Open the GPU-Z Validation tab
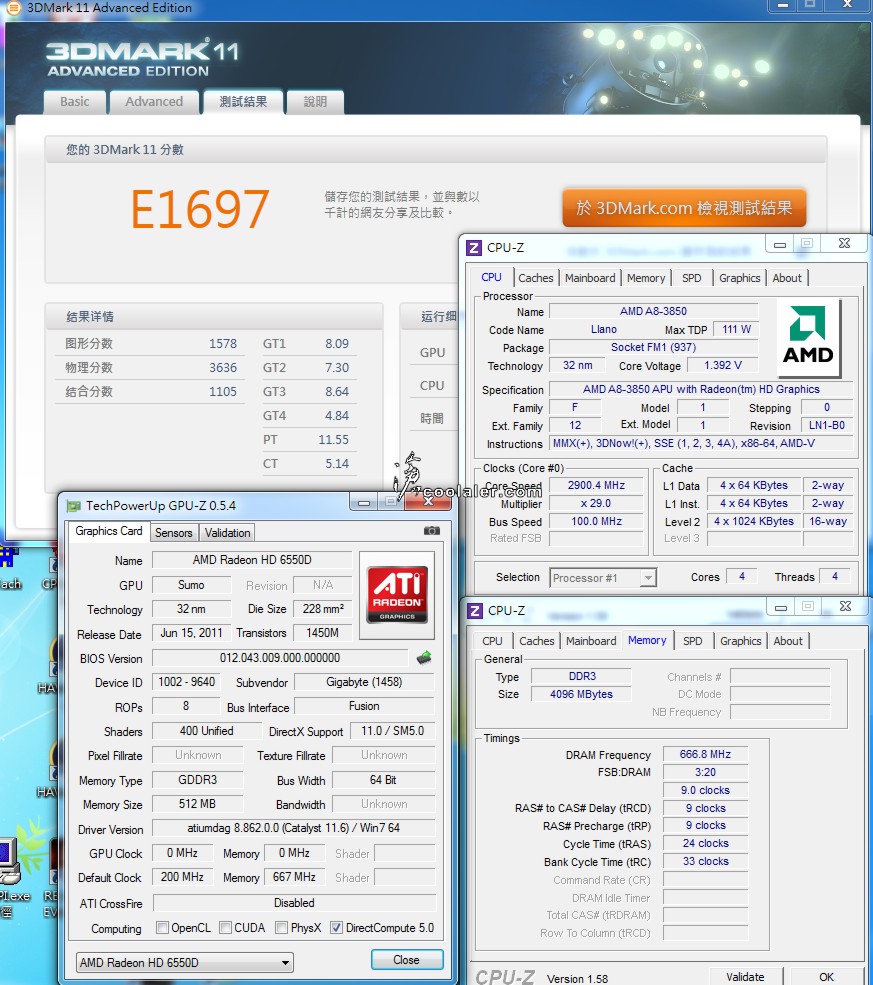Image resolution: width=873 pixels, height=985 pixels. pyautogui.click(x=227, y=533)
